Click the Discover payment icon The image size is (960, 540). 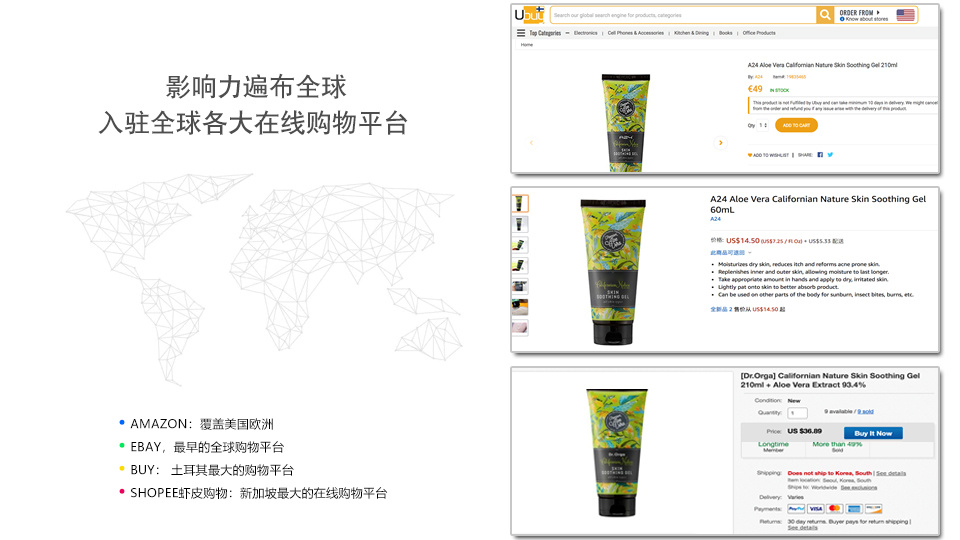click(874, 509)
